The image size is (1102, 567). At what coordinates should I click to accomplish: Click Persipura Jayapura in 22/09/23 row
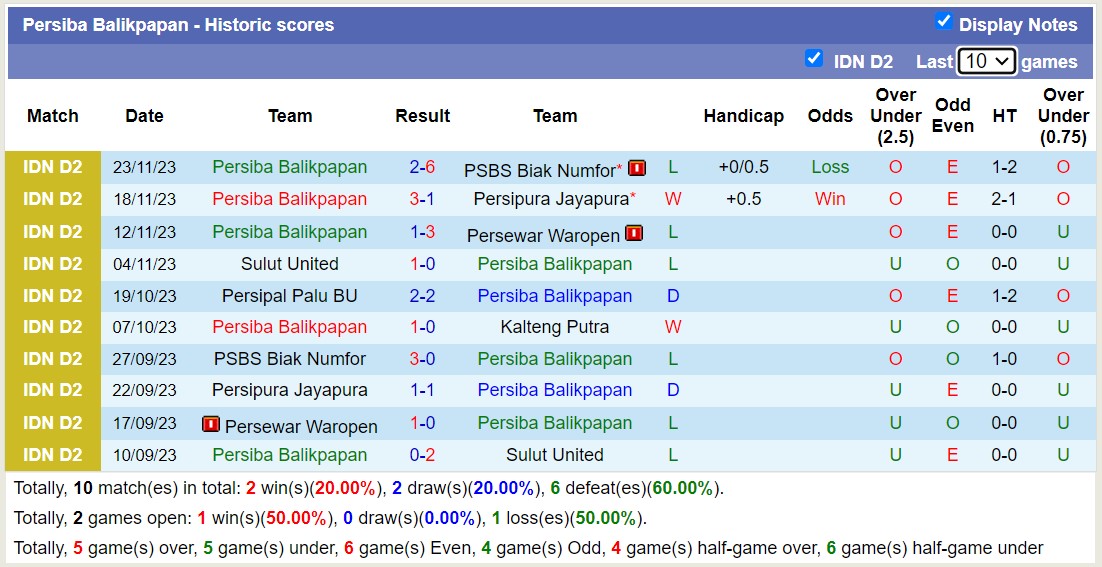click(x=290, y=390)
